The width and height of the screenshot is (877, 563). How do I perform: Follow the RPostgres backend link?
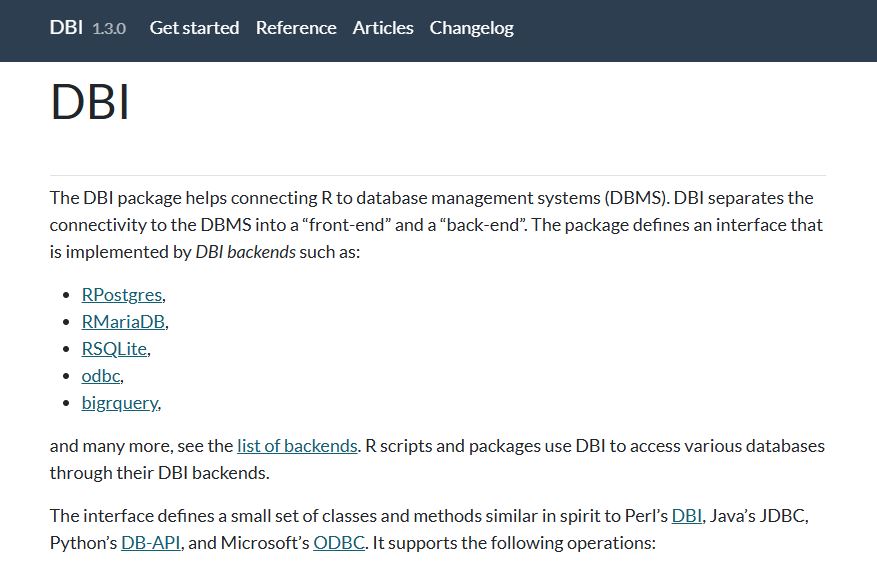click(x=121, y=295)
